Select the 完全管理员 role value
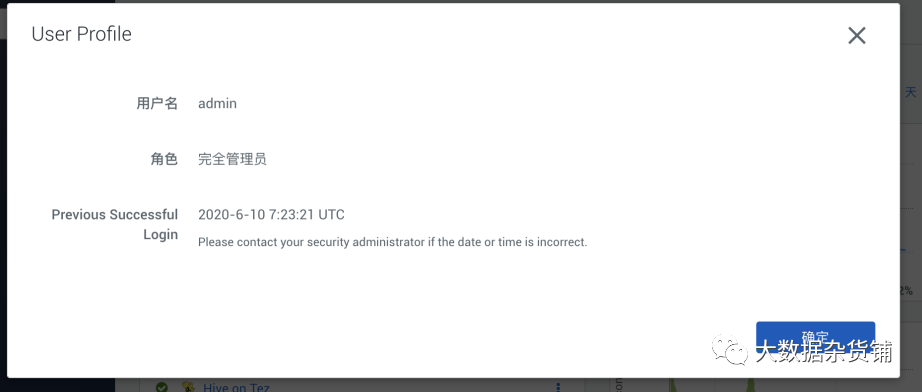 232,159
